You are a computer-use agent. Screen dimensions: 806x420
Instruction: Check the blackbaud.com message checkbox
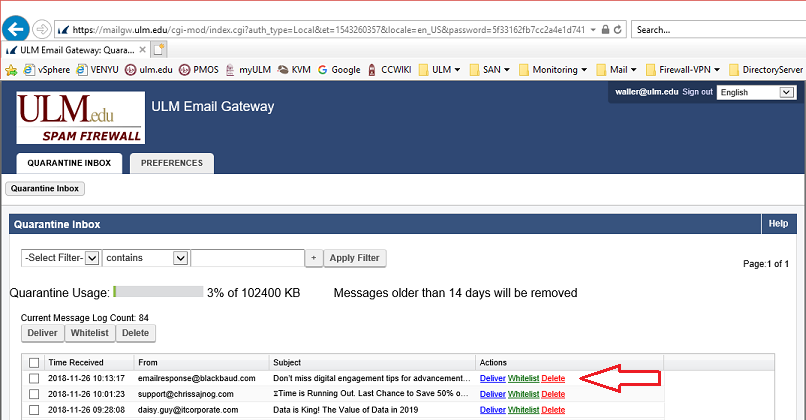[x=34, y=379]
